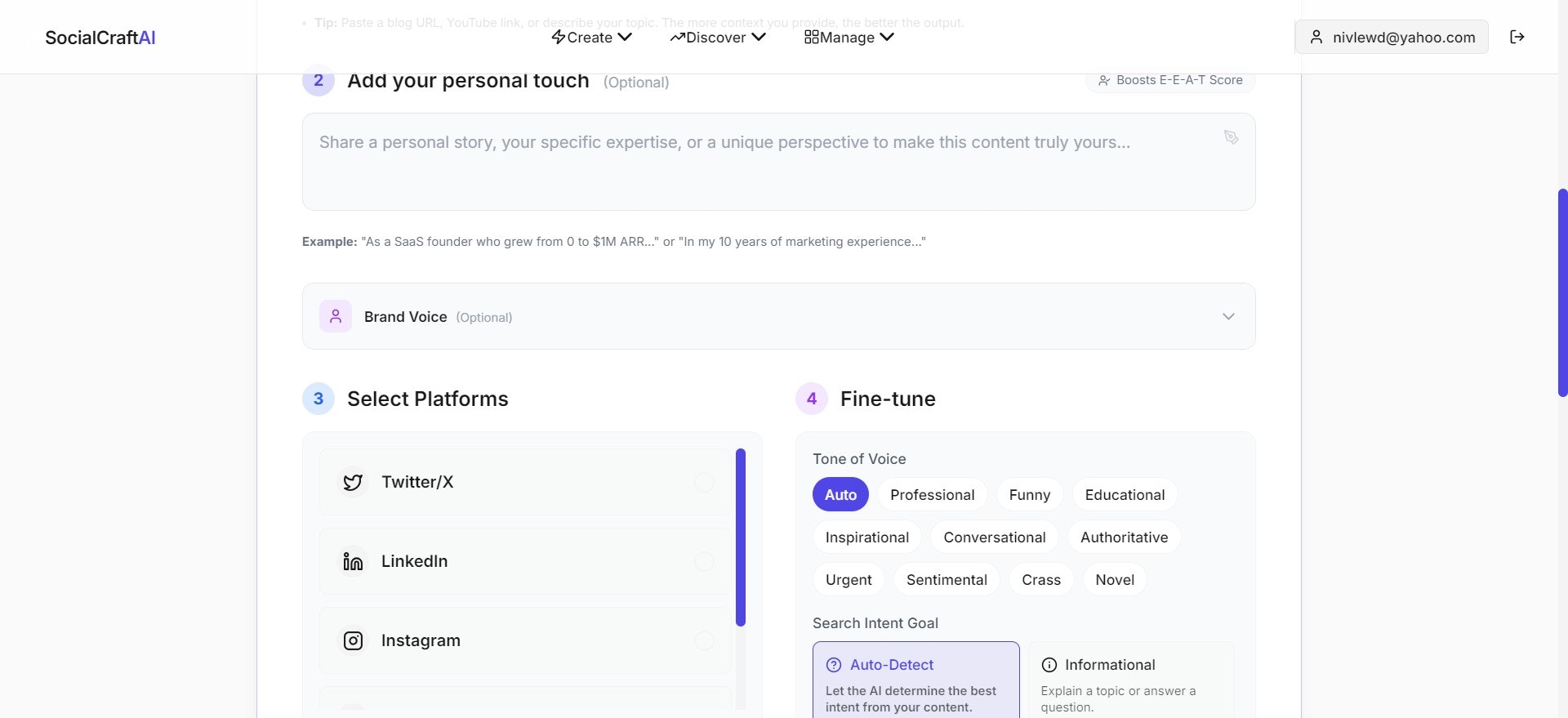Click the Twitter/X platform icon
1568x718 pixels.
click(x=353, y=482)
